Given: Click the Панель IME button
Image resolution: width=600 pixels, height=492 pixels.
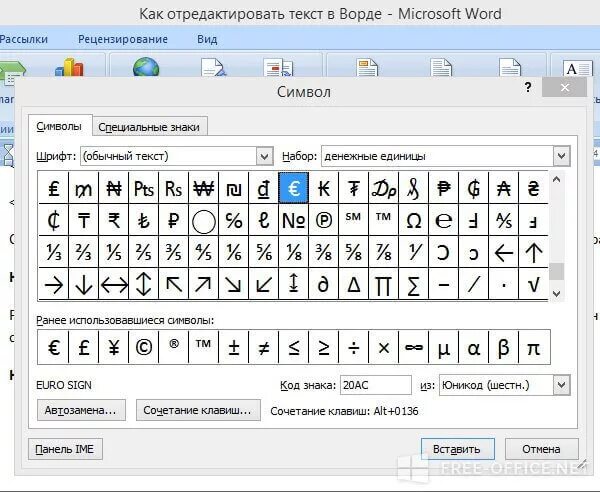Looking at the screenshot, I should click(x=65, y=449).
